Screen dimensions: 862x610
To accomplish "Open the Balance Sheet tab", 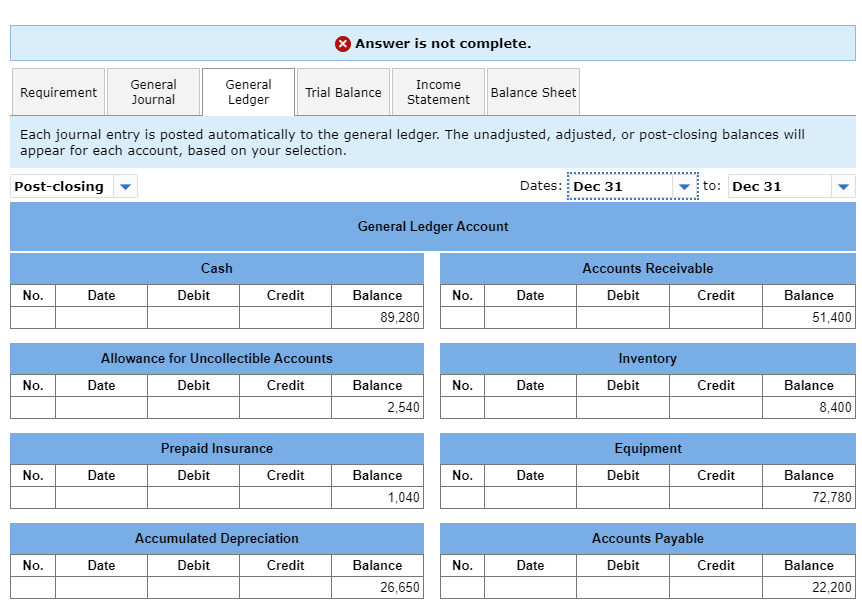I will tap(533, 92).
